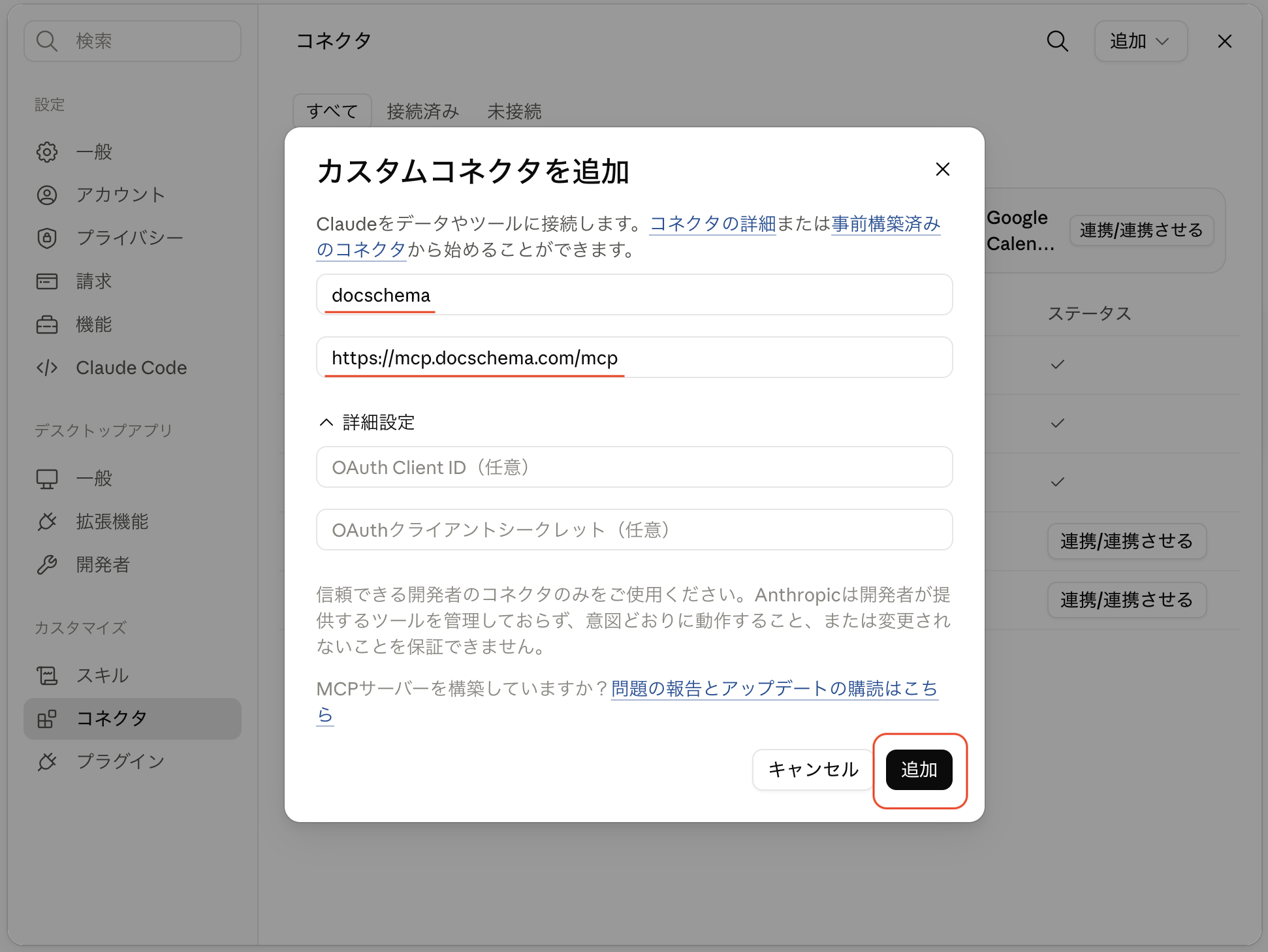Image resolution: width=1268 pixels, height=952 pixels.
Task: Click the 検索 search box in the sidebar
Action: (133, 41)
